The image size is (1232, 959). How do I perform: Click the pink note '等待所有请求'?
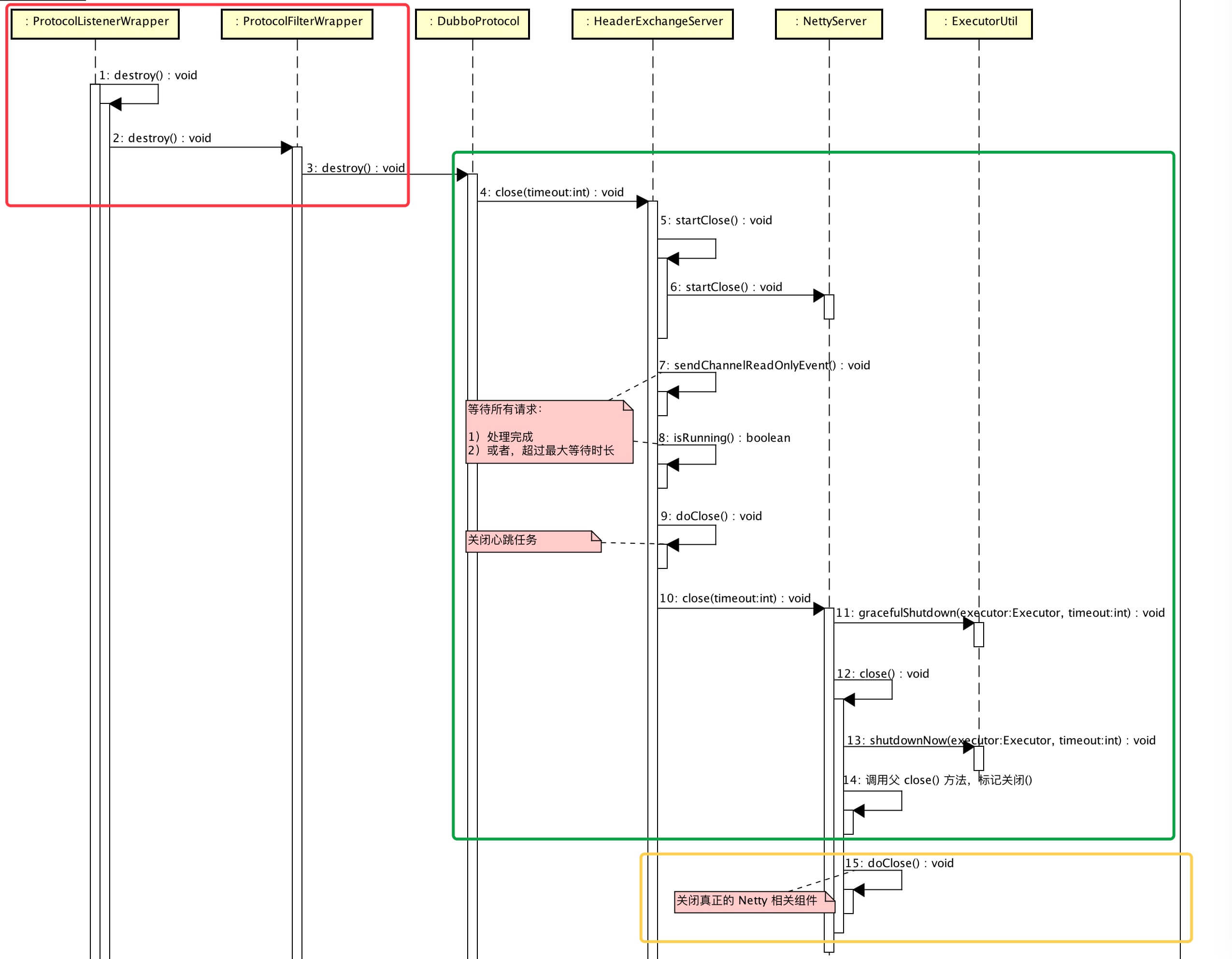point(548,432)
